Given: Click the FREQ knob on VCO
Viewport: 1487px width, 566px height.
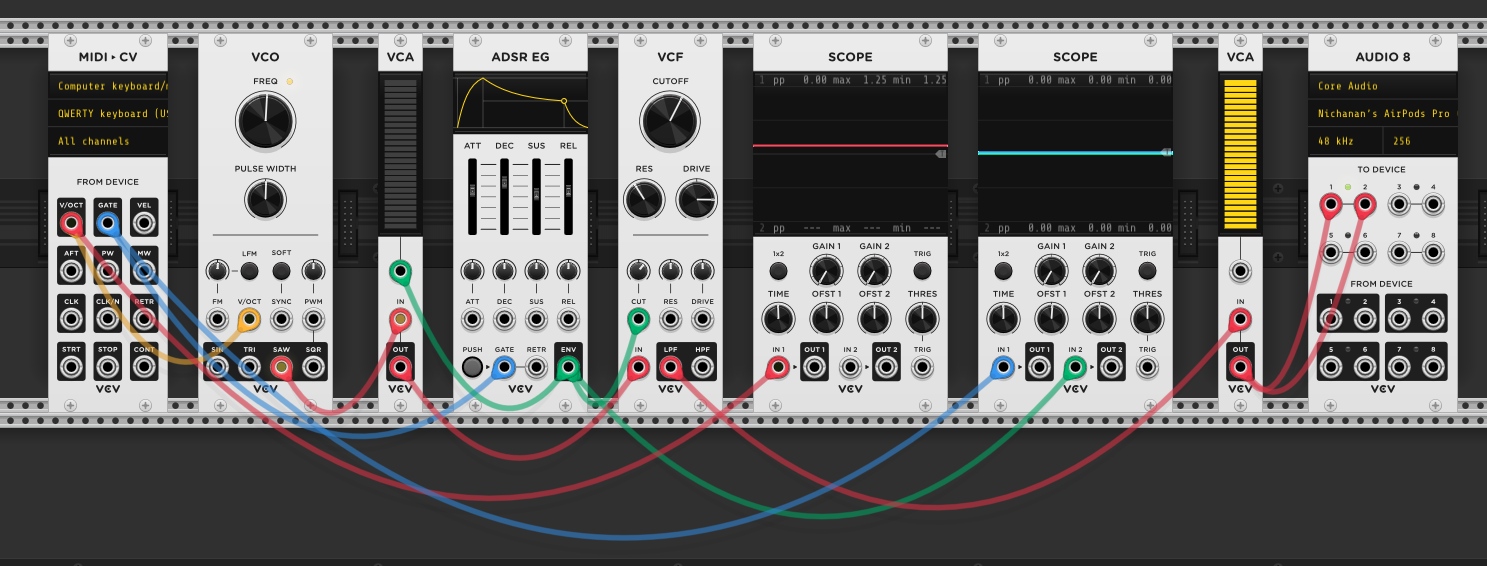Looking at the screenshot, I should click(265, 122).
